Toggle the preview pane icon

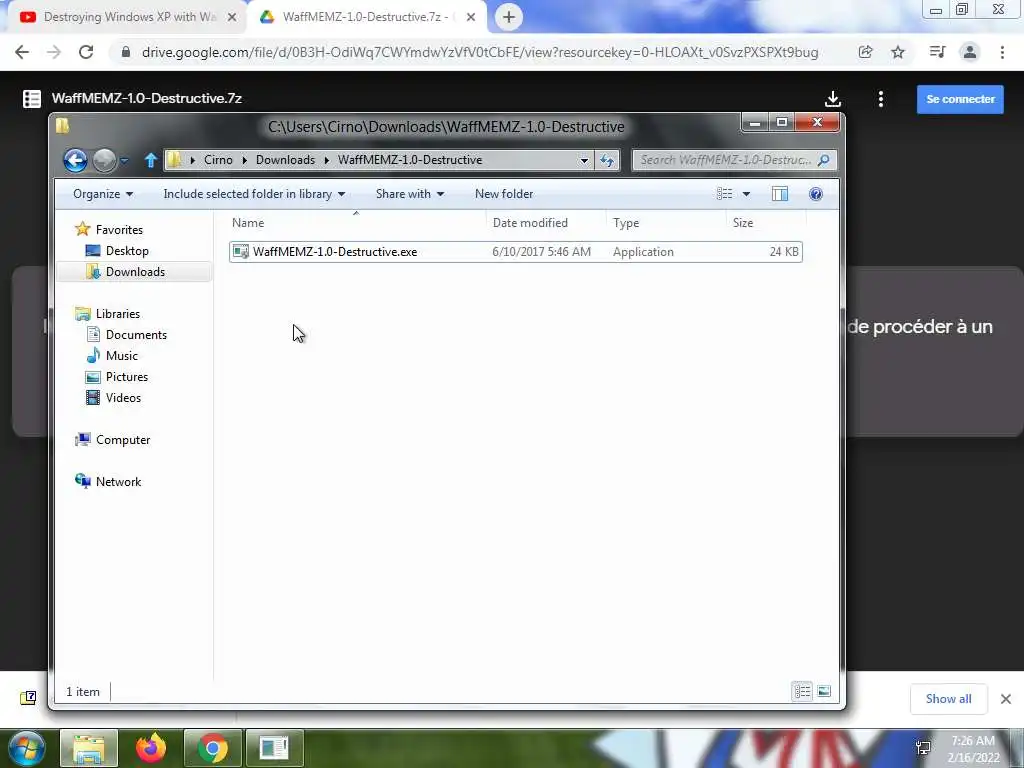pos(780,194)
